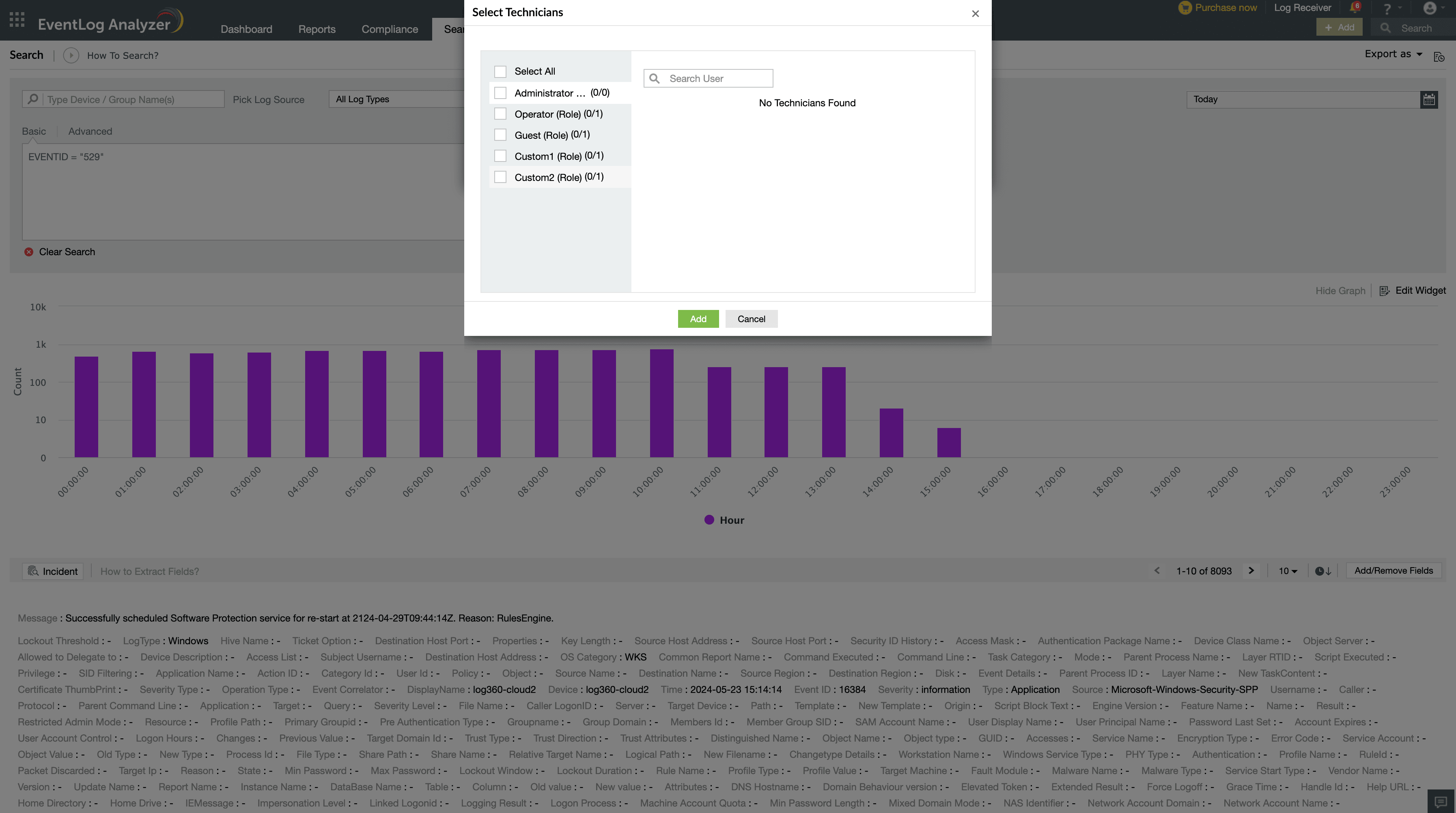Image resolution: width=1456 pixels, height=813 pixels.
Task: Click the help question mark icon
Action: click(1387, 9)
